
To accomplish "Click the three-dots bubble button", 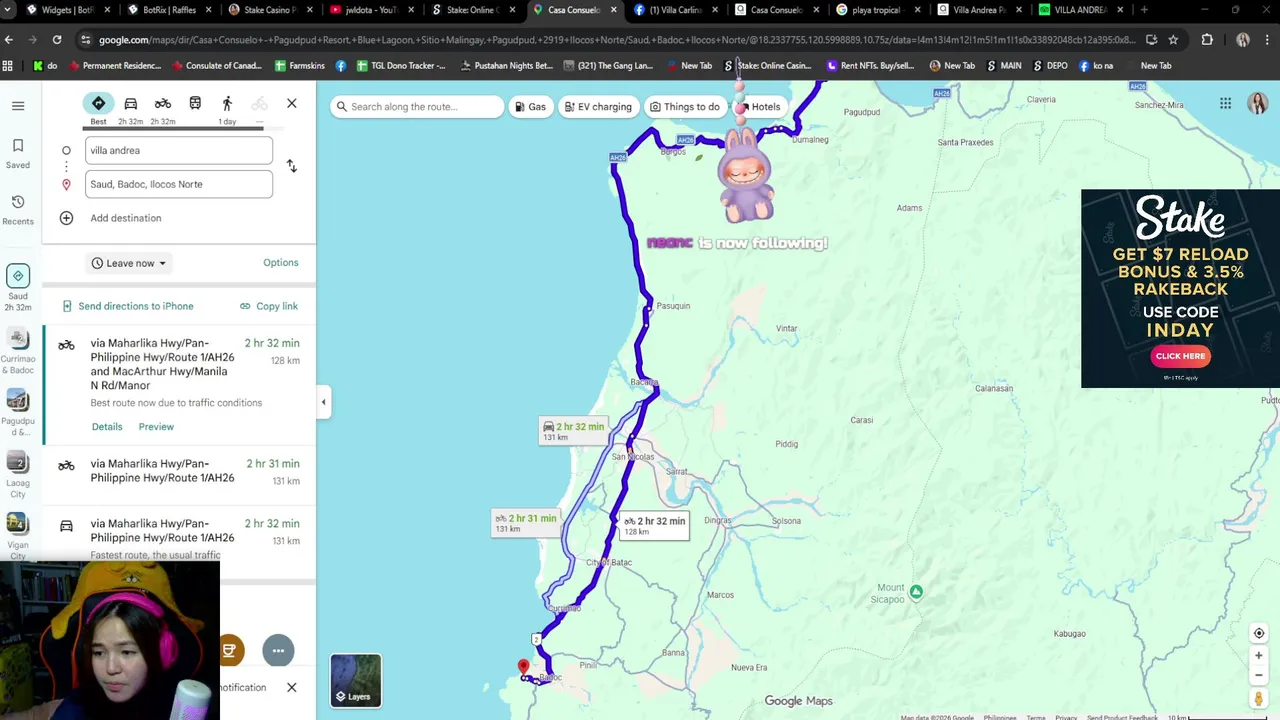I will click(x=278, y=651).
